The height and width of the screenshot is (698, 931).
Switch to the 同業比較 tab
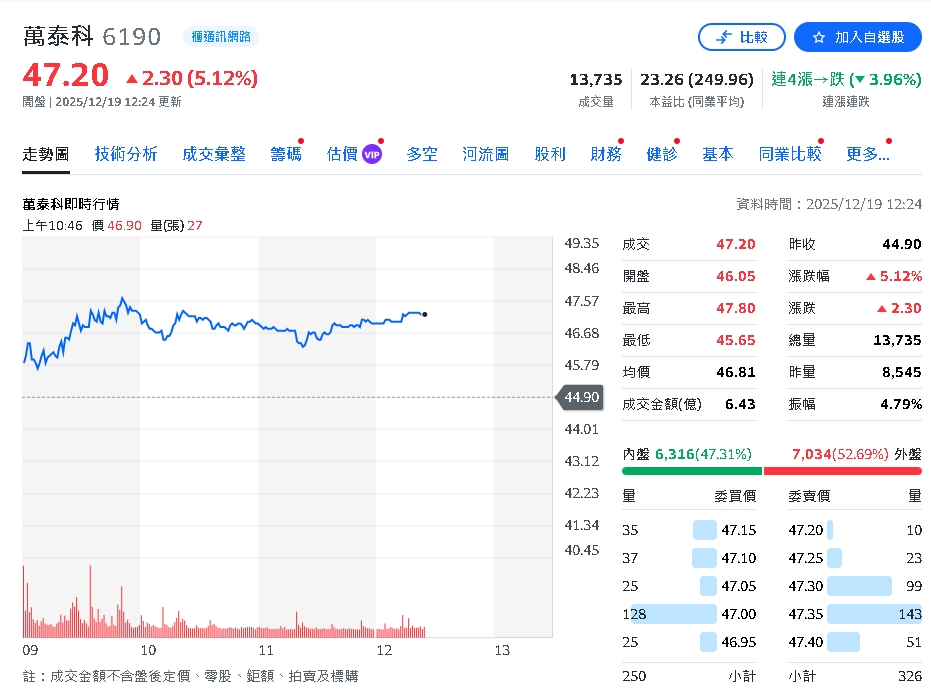click(790, 155)
